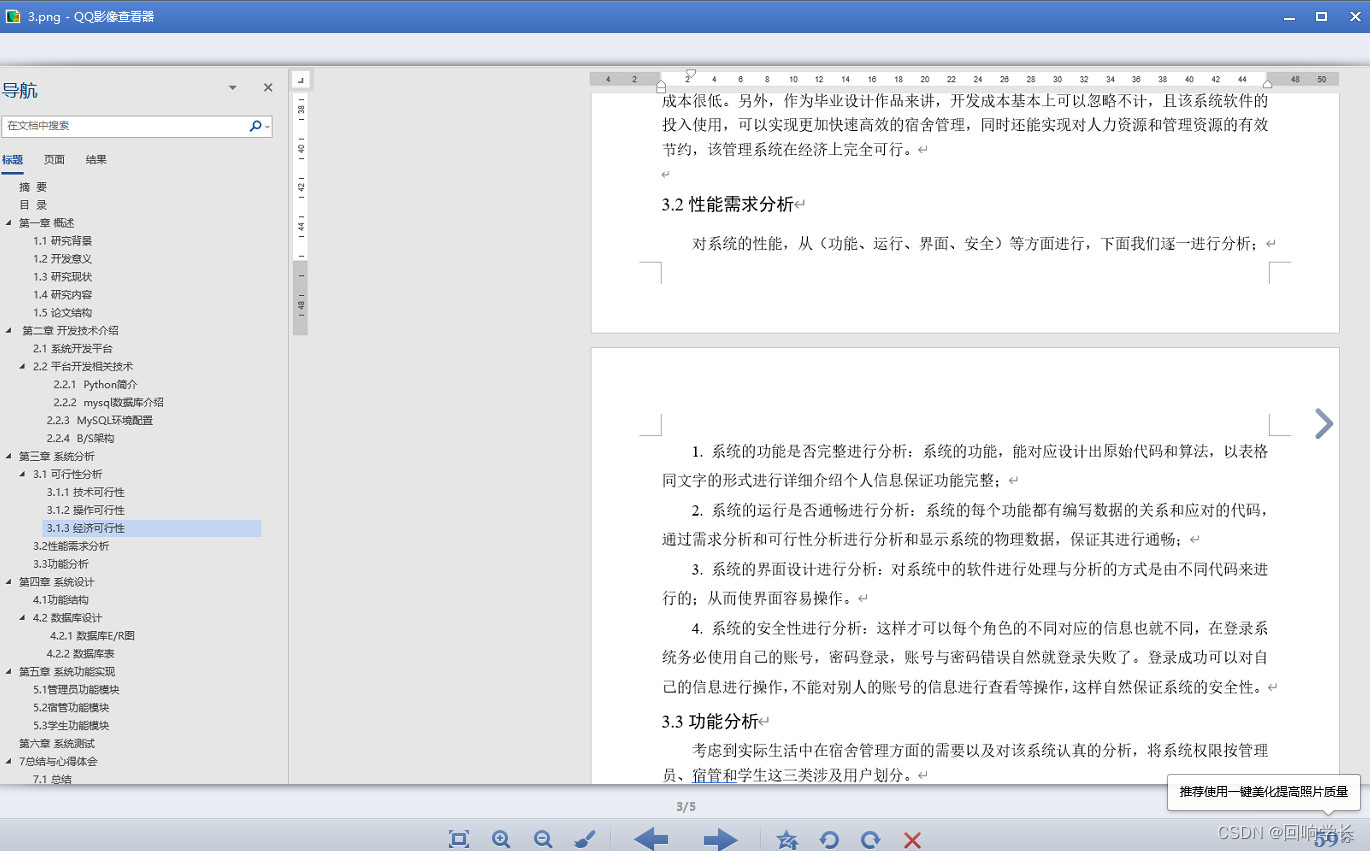Image resolution: width=1370 pixels, height=851 pixels.
Task: Select 摘 要 in the navigation tree
Action: (x=33, y=187)
